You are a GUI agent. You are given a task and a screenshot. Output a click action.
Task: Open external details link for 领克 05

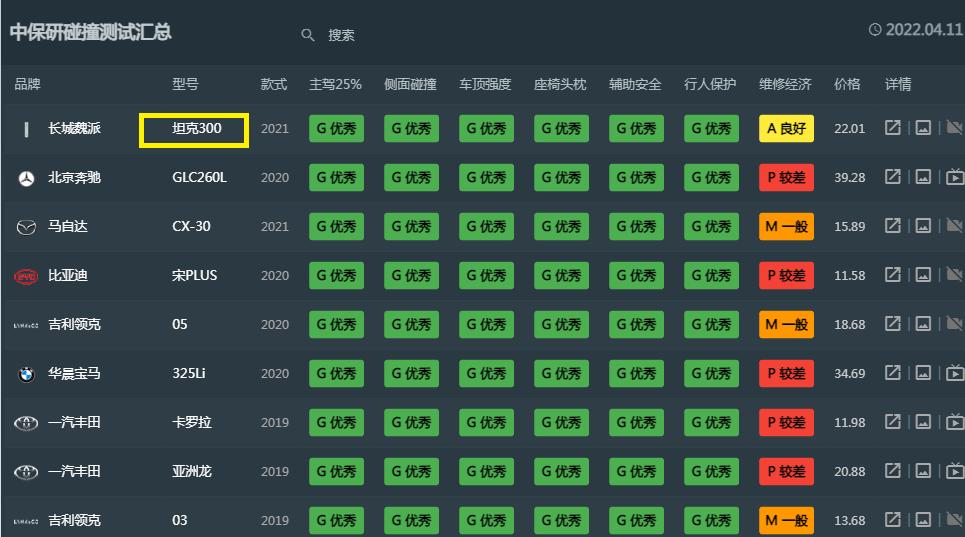click(x=892, y=324)
